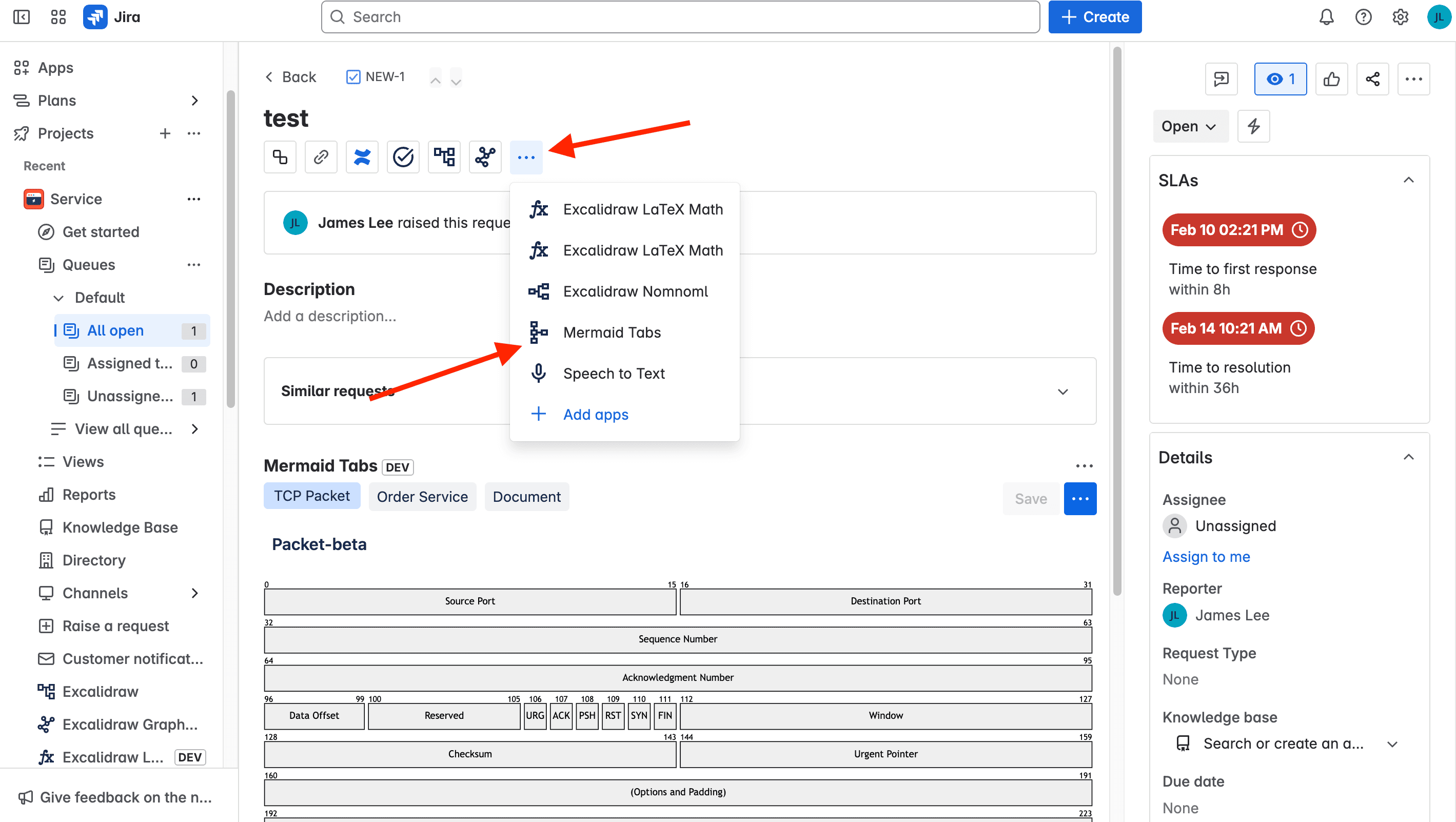The width and height of the screenshot is (1456, 822).
Task: Click the Save button
Action: point(1031,499)
